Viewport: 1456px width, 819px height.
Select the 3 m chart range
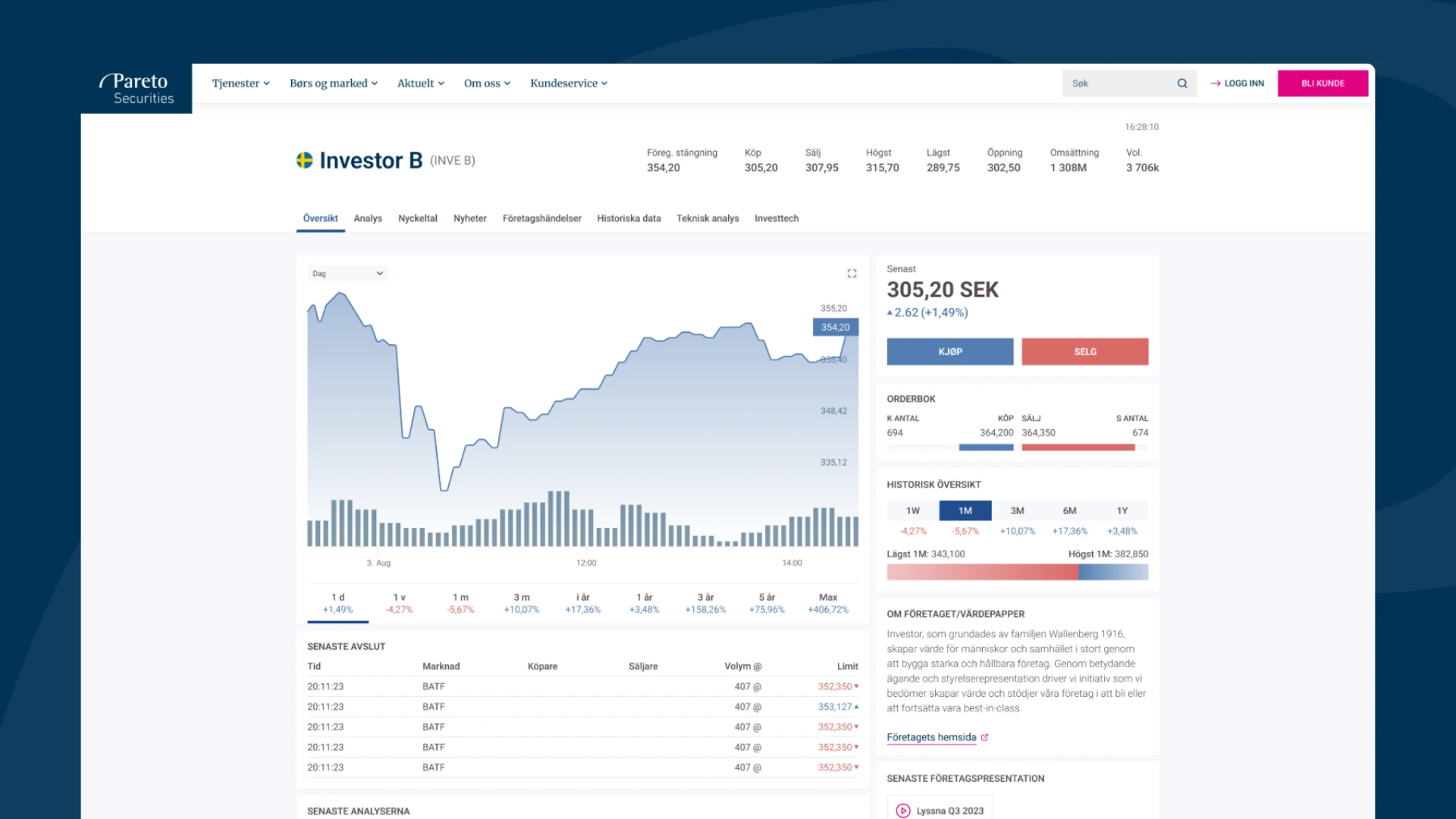click(x=522, y=603)
